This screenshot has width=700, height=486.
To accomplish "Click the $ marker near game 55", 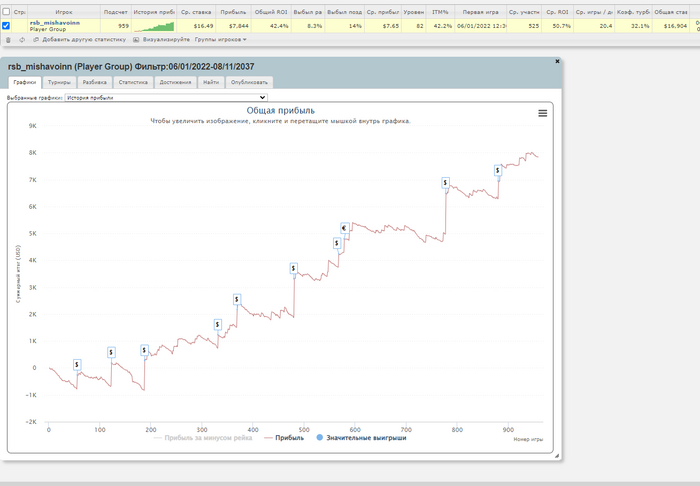I will [x=77, y=365].
